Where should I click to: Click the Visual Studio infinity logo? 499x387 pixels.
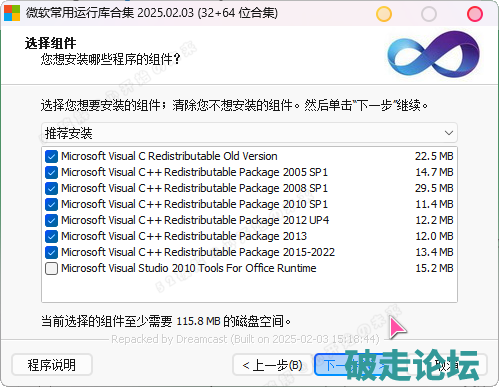pos(433,54)
